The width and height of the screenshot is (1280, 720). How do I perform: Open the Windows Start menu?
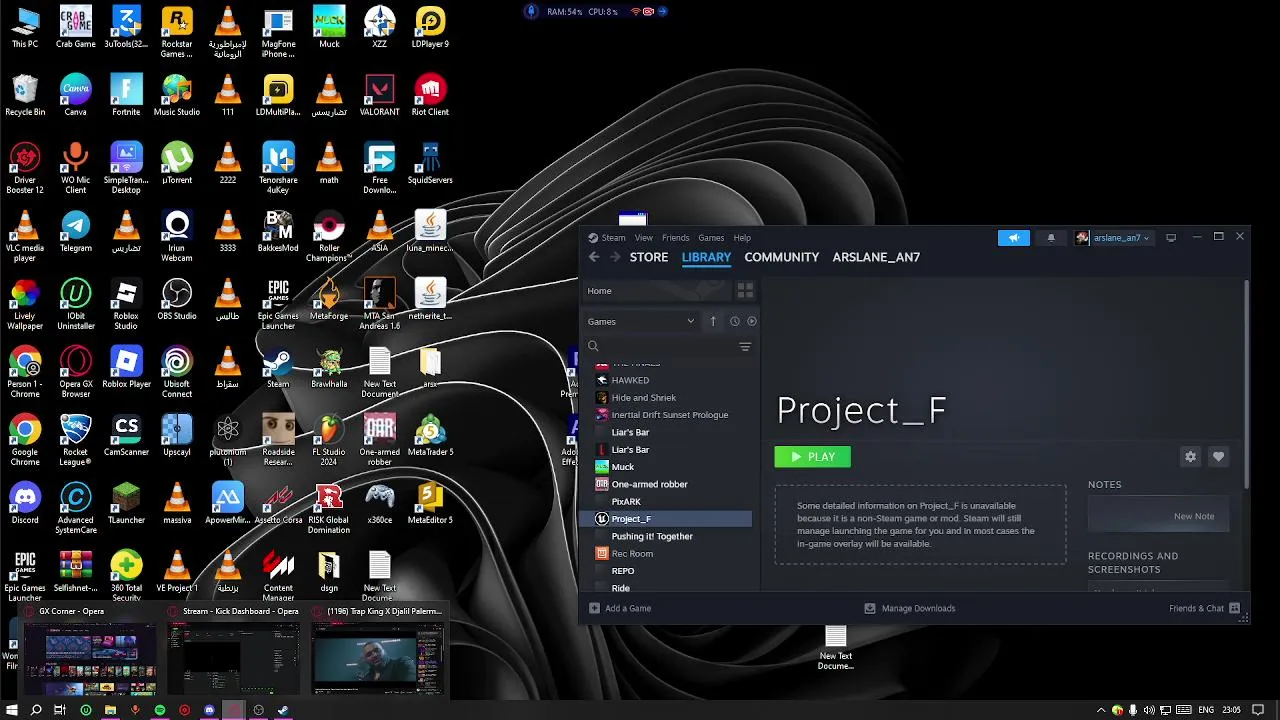12,710
